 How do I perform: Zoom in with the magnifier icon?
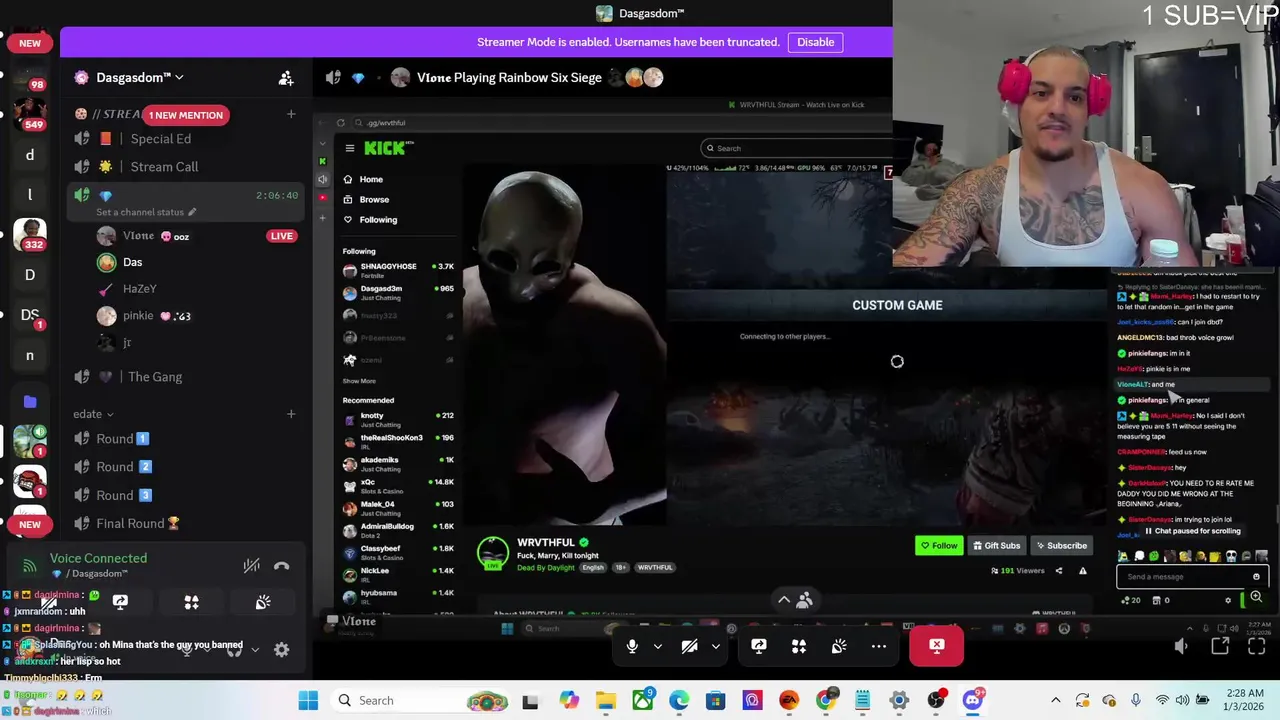(x=1256, y=598)
